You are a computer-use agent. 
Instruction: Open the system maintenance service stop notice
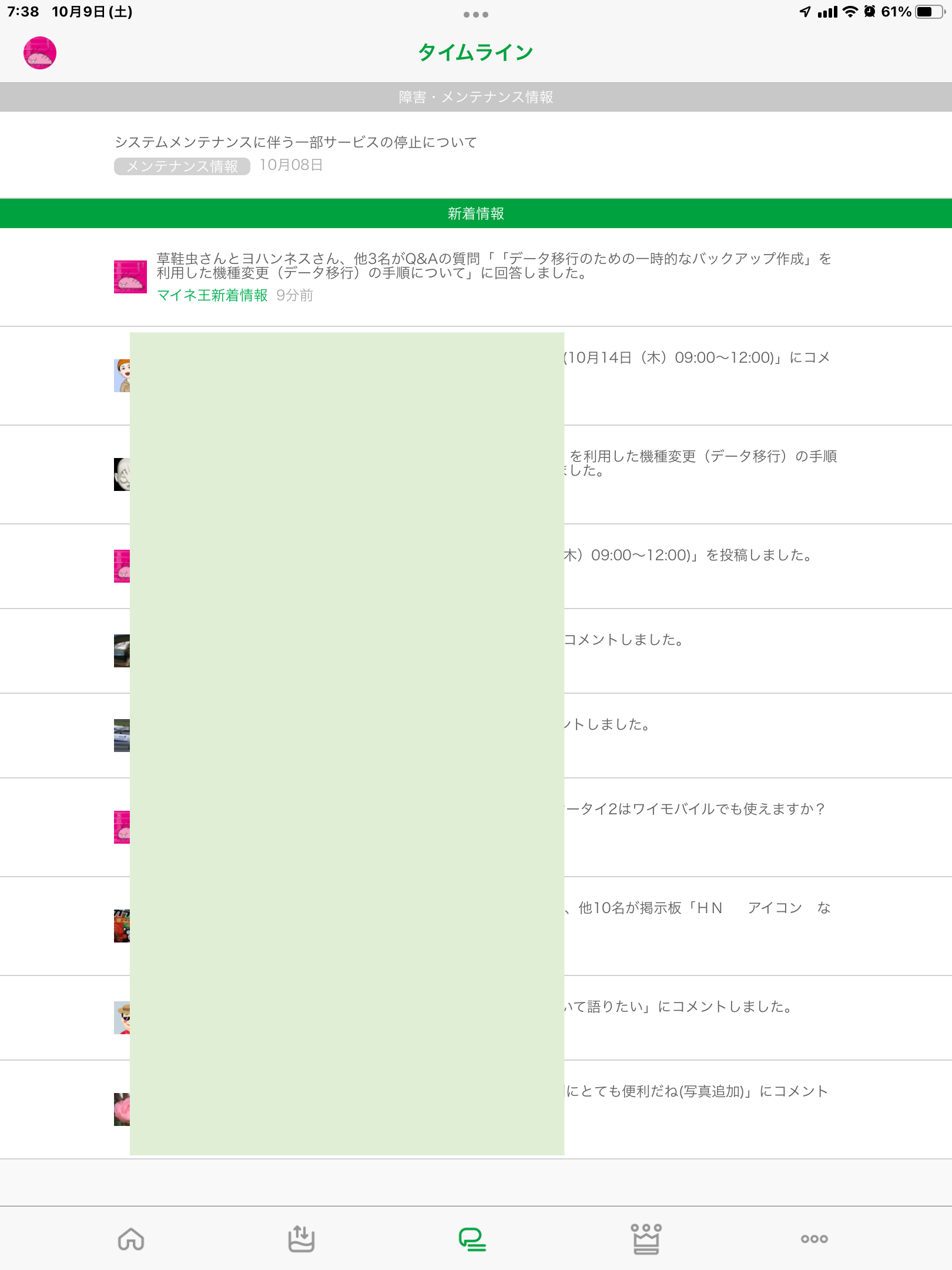296,142
